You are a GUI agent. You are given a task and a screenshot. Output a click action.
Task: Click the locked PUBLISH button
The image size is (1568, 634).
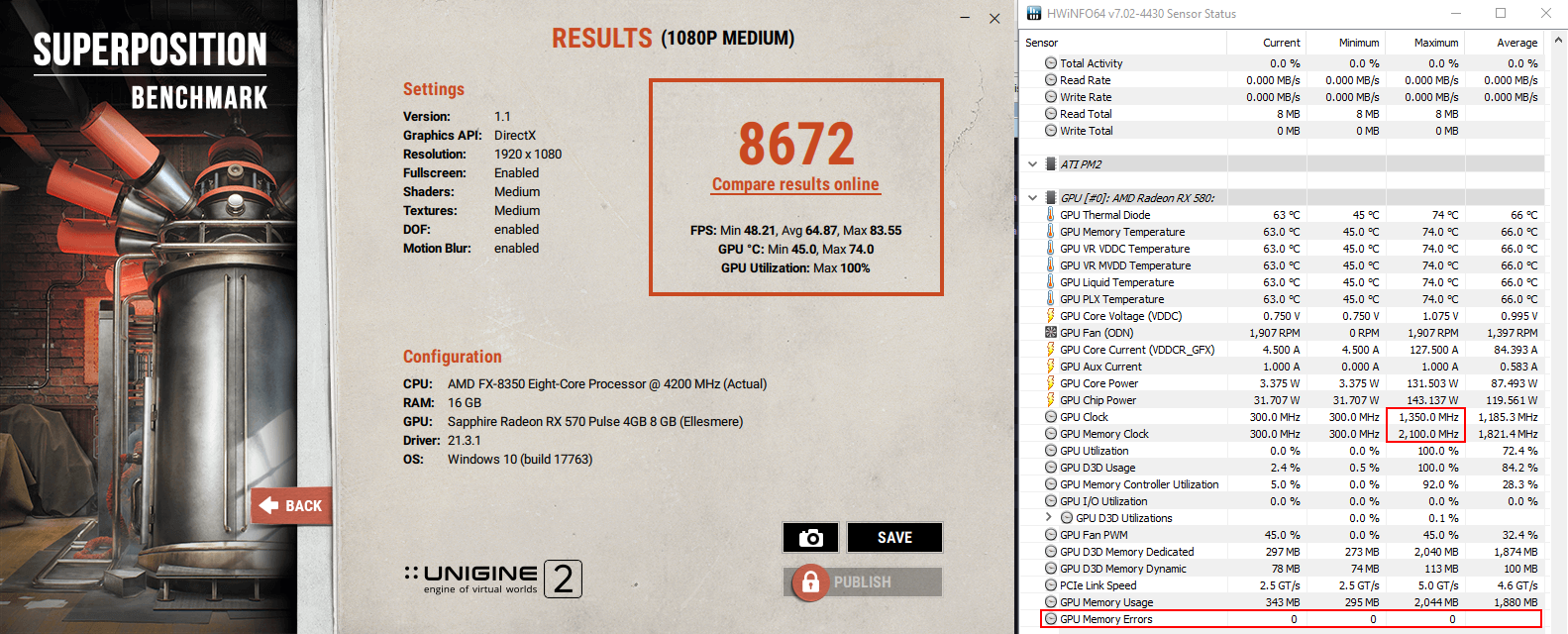(863, 582)
